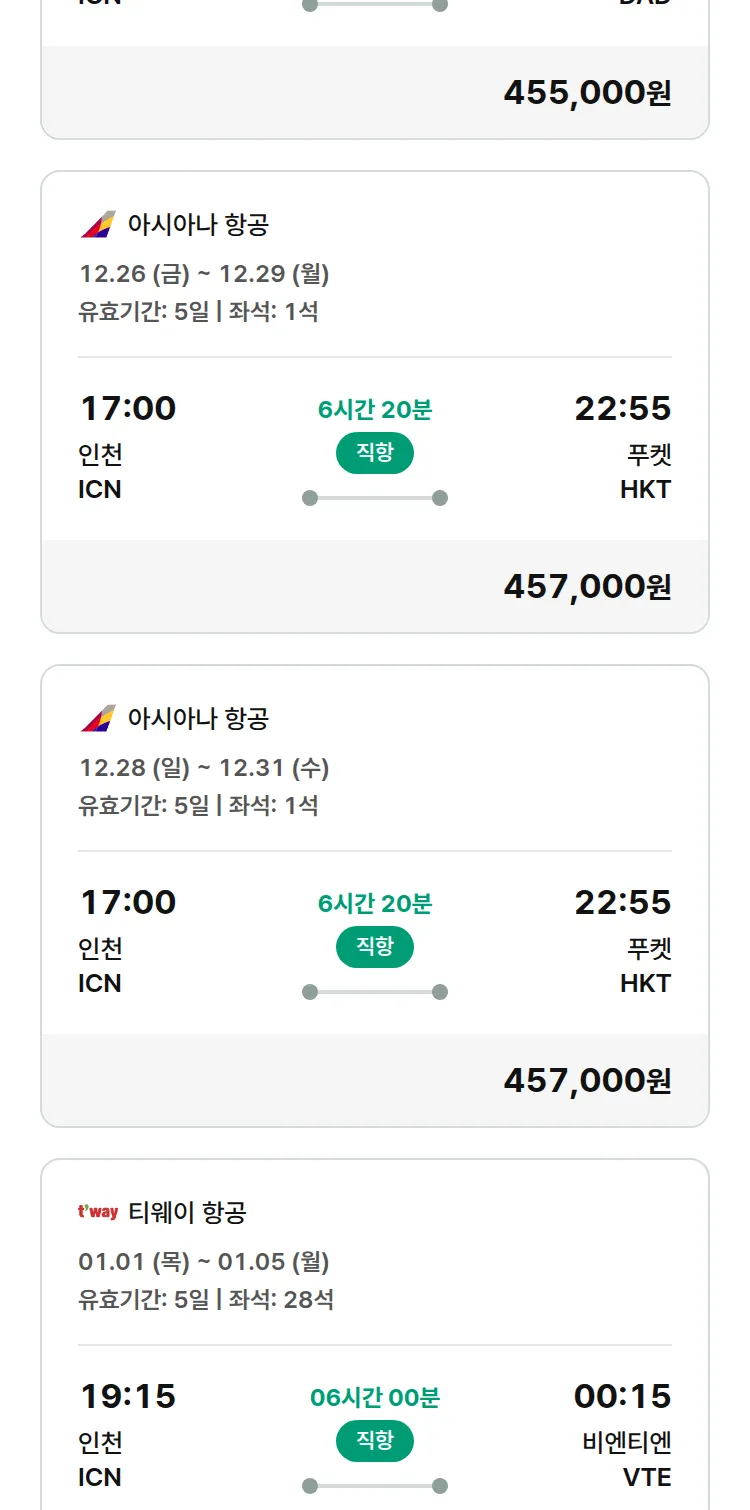This screenshot has width=750, height=1510.
Task: Click 비엔티엔 VTE destination
Action: point(627,1459)
